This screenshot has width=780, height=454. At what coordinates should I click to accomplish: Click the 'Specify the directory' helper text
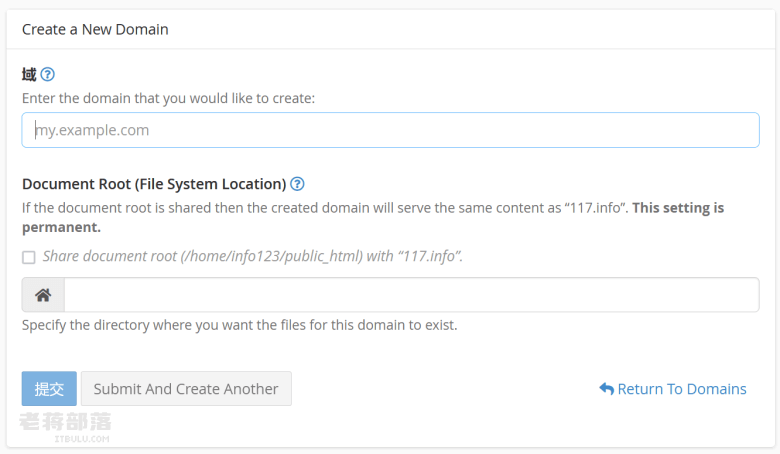point(239,325)
